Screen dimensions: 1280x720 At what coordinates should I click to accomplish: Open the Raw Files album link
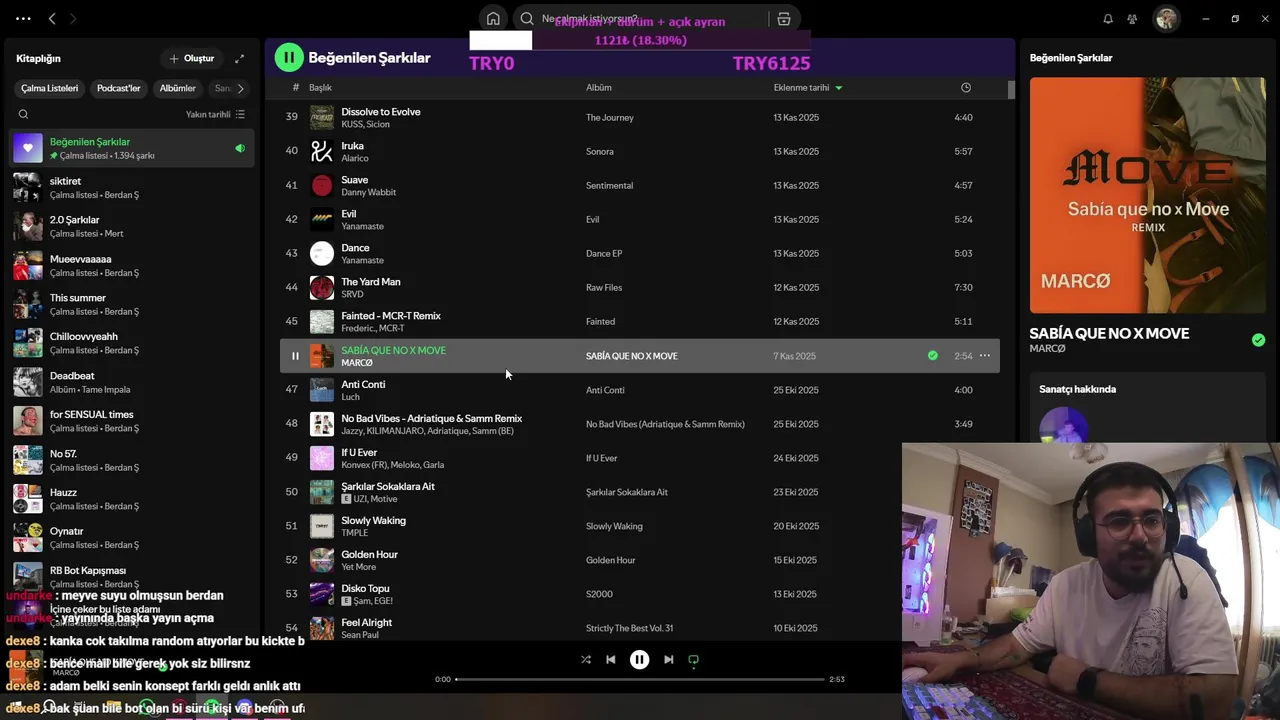coord(604,288)
